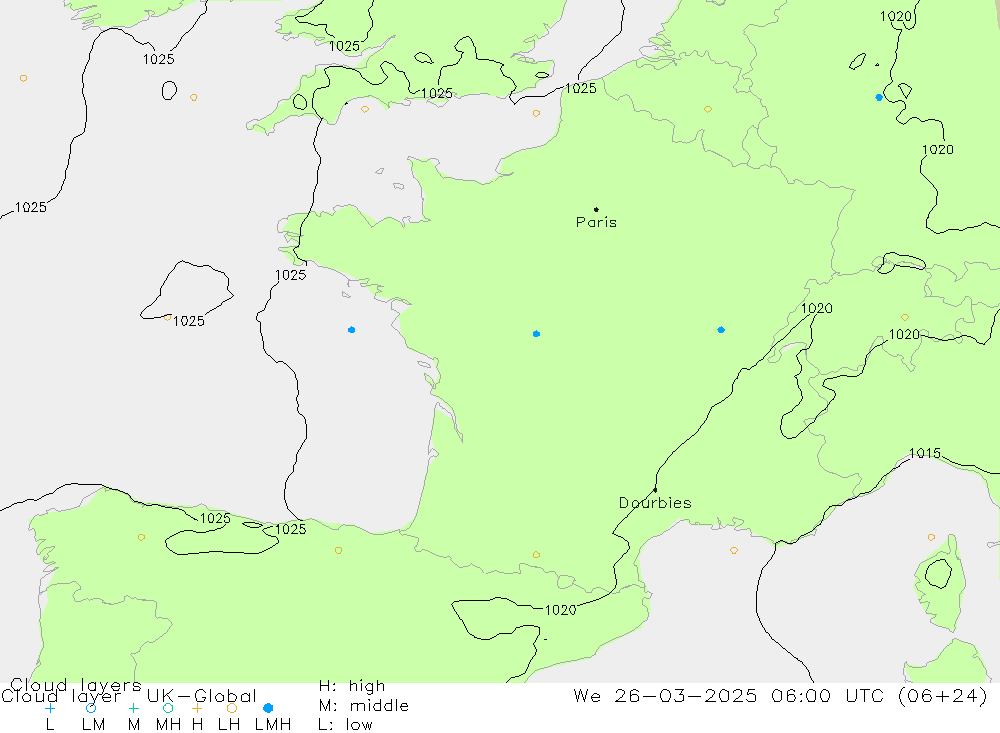Click the Paris city dot
The height and width of the screenshot is (733, 1000).
[x=596, y=209]
